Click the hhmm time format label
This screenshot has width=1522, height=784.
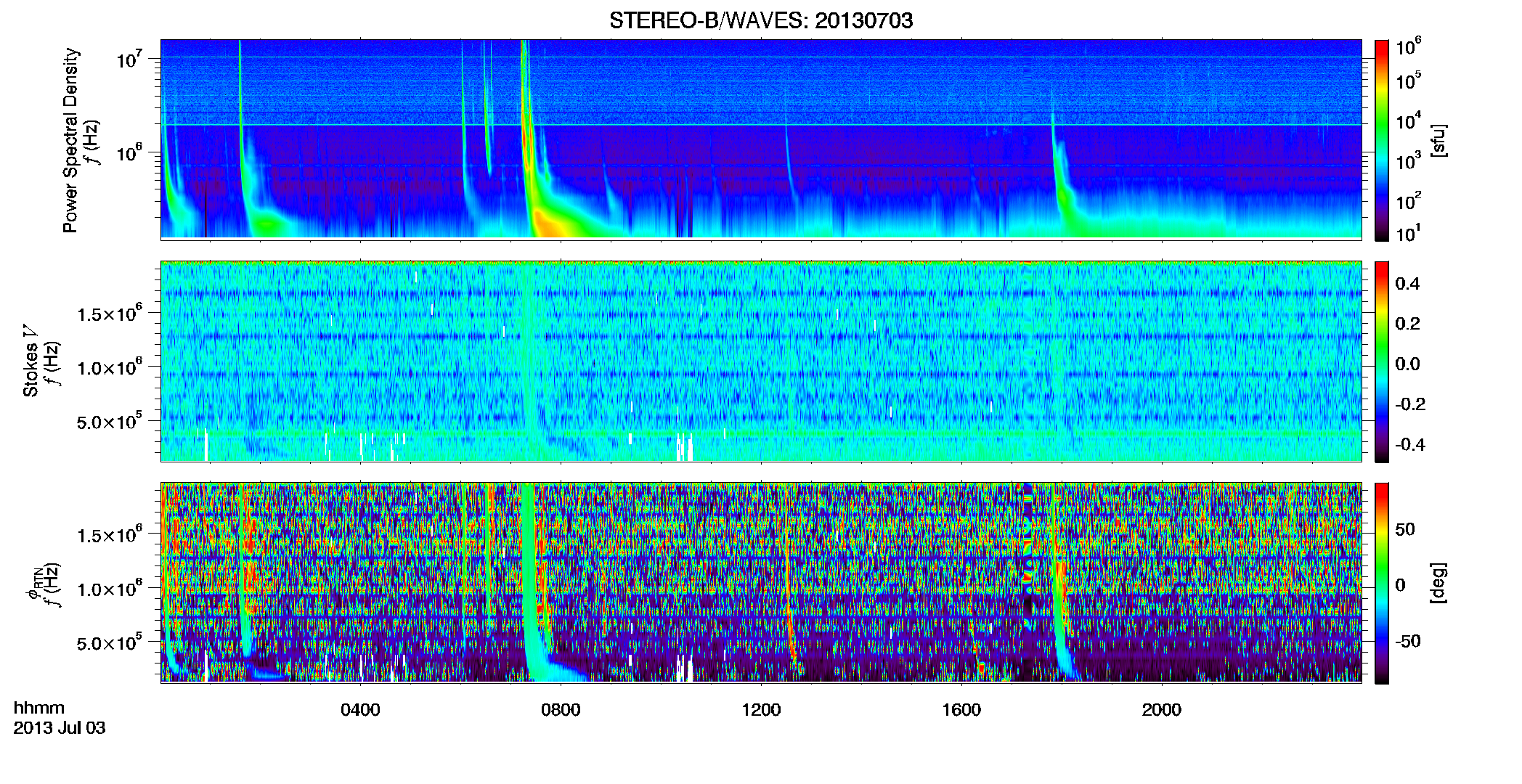39,709
